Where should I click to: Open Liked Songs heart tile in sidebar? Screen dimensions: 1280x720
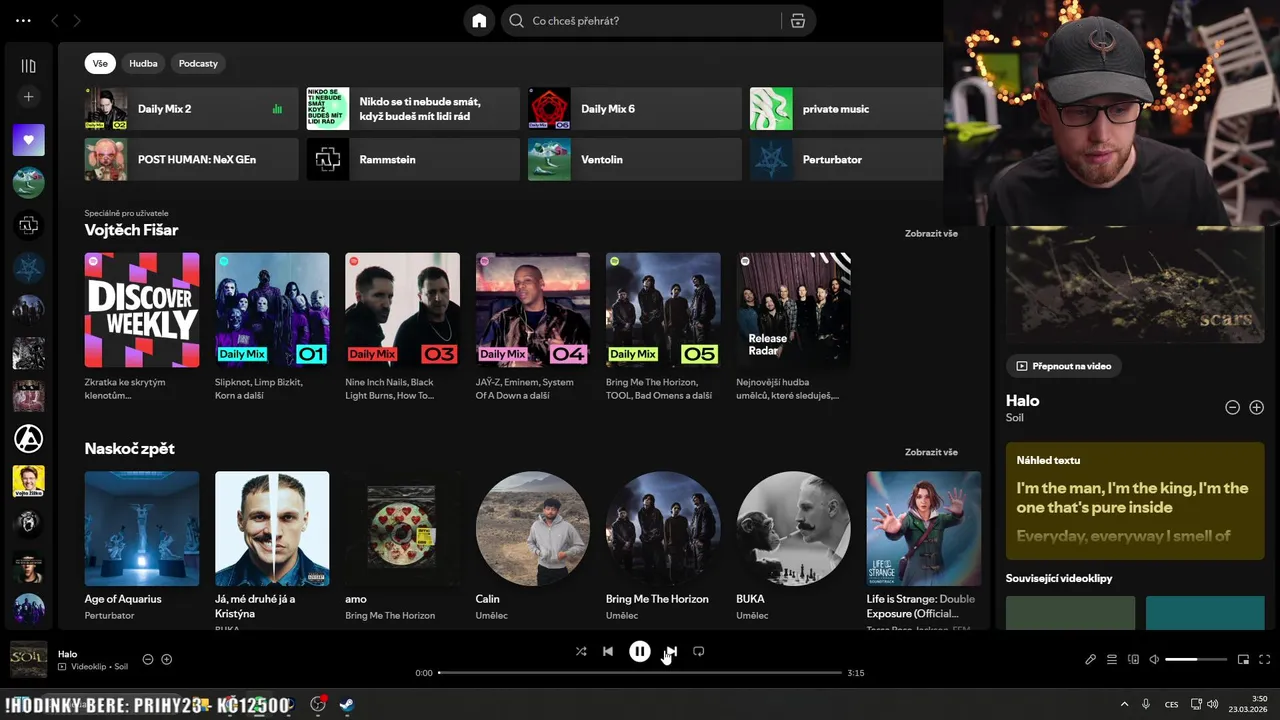(x=28, y=140)
